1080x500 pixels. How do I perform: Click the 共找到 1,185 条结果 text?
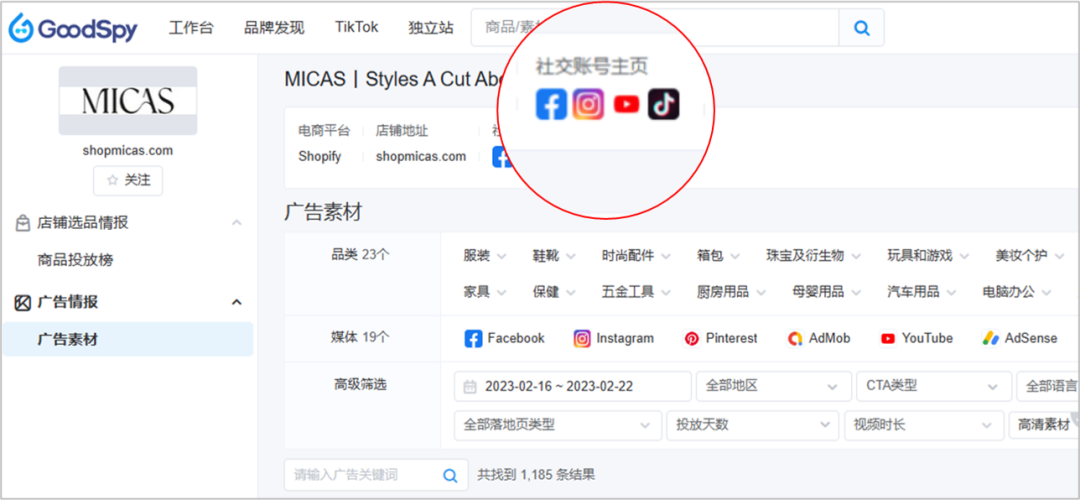pos(536,475)
